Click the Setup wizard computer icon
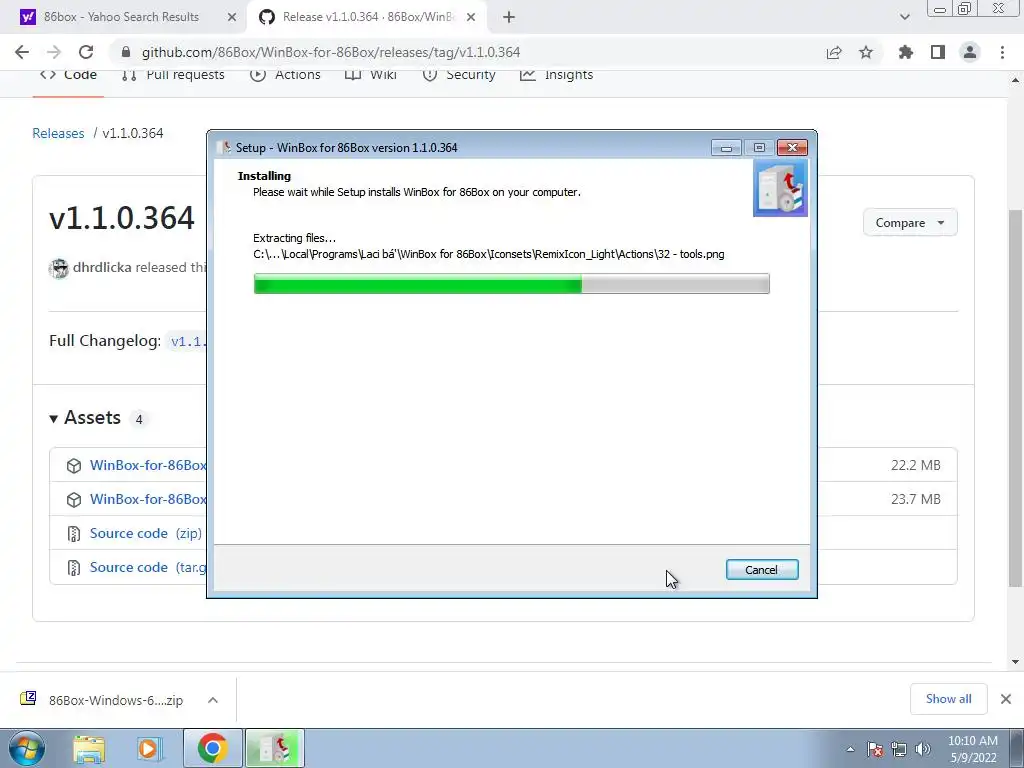The height and width of the screenshot is (768, 1024). pyautogui.click(x=780, y=188)
